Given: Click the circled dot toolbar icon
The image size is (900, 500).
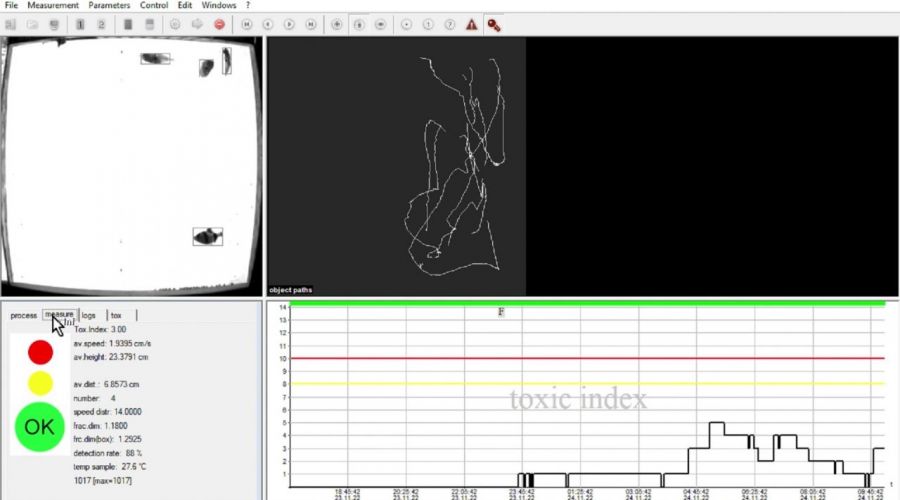Looking at the screenshot, I should tap(406, 25).
